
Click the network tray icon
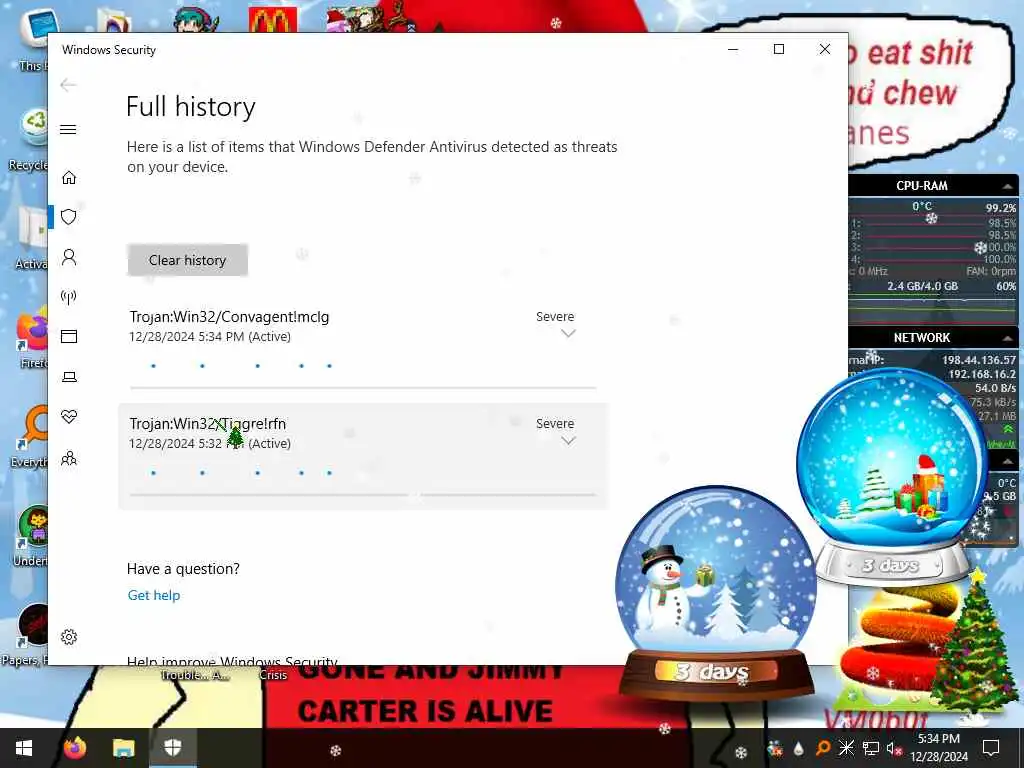point(871,748)
